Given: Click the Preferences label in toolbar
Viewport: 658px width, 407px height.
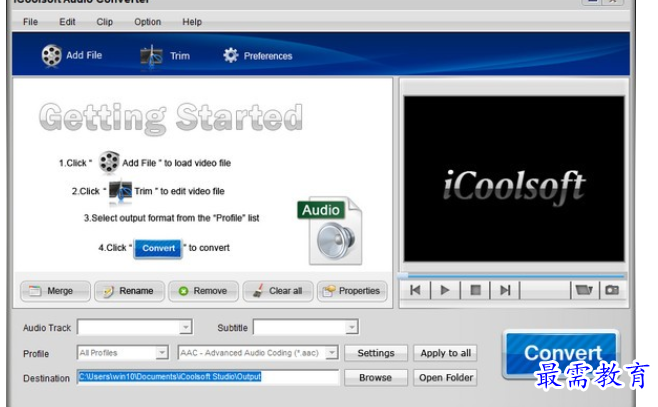Looking at the screenshot, I should (268, 56).
